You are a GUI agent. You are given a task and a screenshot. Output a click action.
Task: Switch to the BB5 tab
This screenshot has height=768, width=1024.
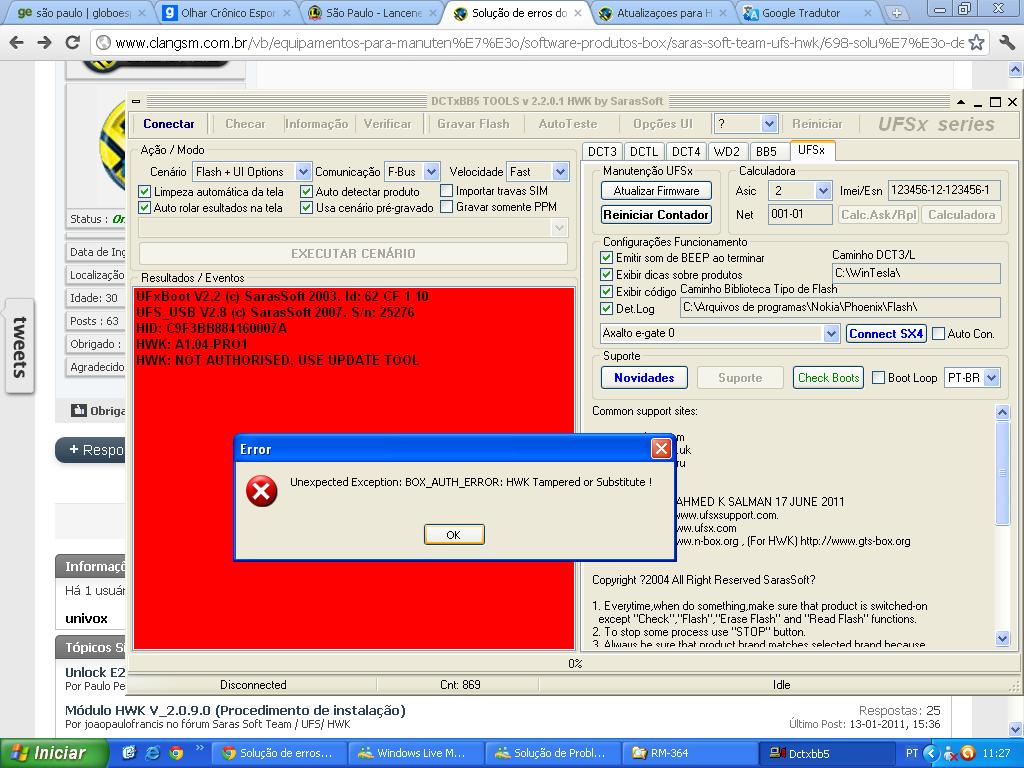766,152
